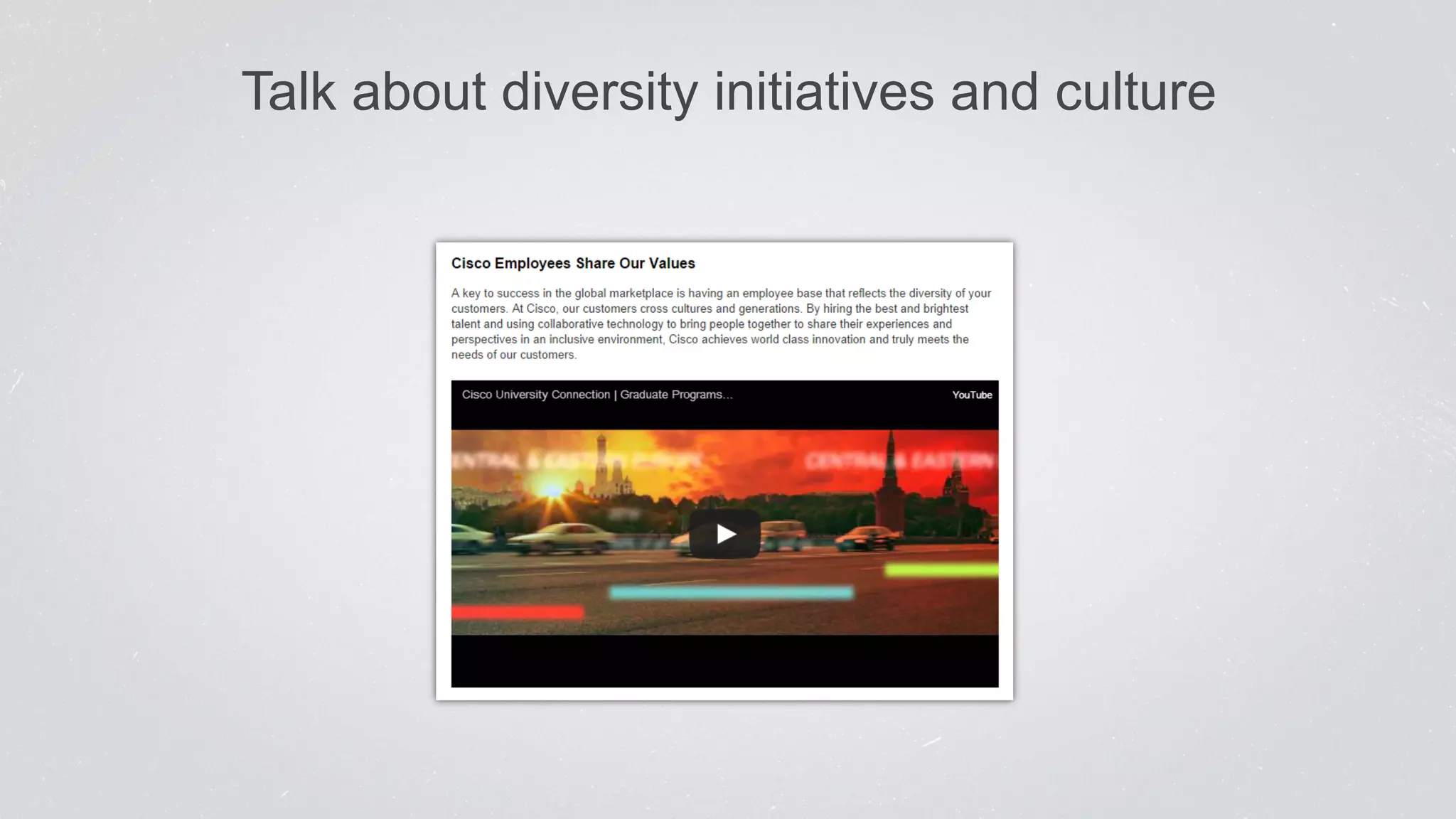Open the 'Cisco University Connection | Graduate Programs...' video title
The image size is (1456, 819).
click(597, 395)
